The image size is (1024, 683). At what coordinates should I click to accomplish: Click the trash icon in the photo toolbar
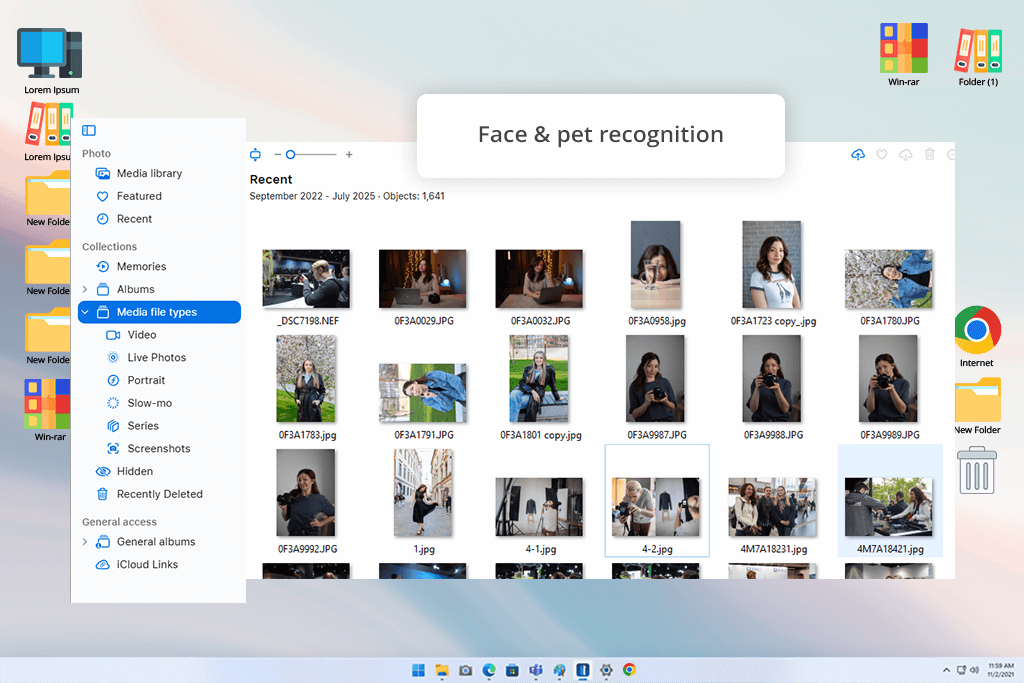pyautogui.click(x=929, y=154)
